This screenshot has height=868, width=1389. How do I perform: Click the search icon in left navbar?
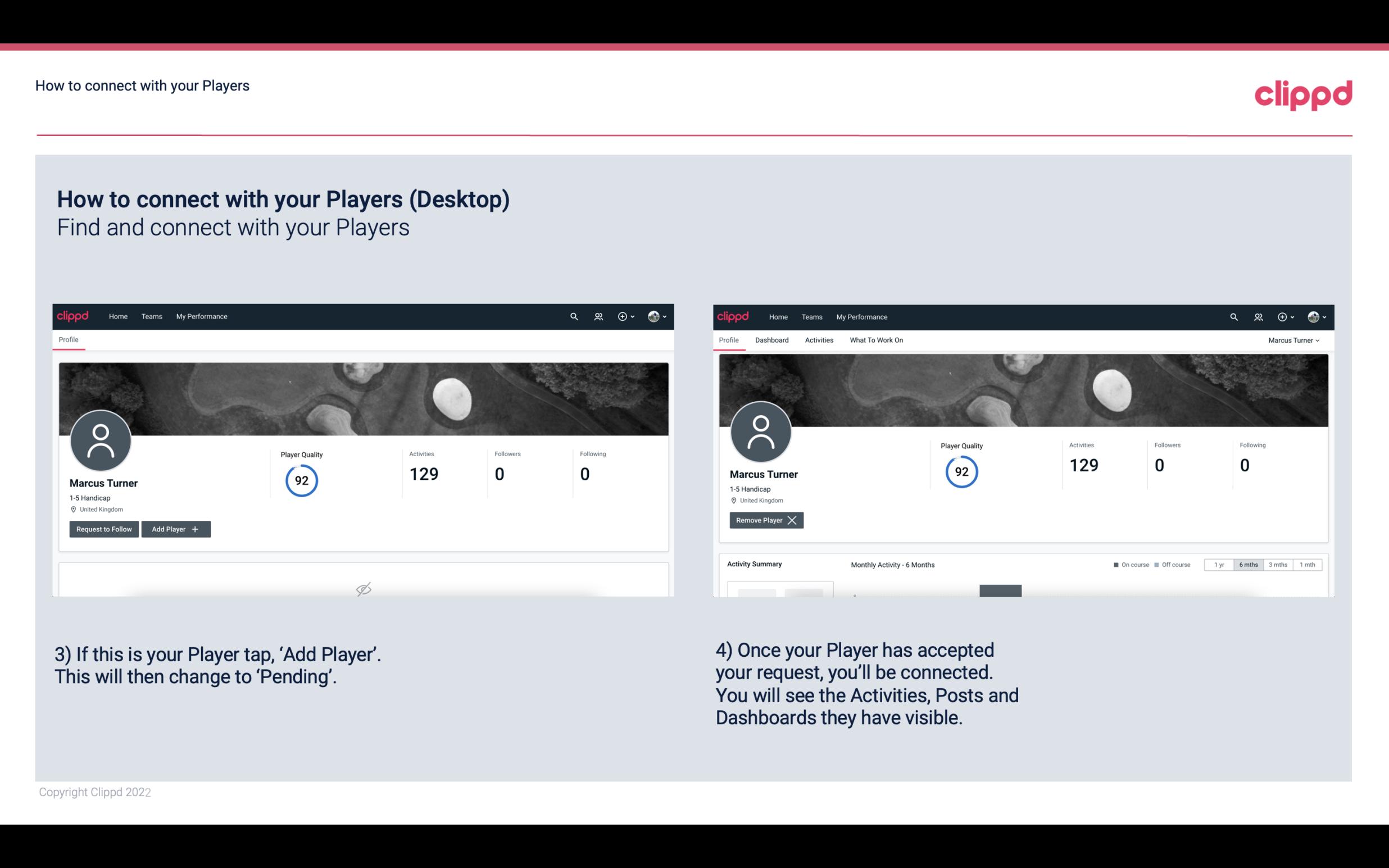pos(573,316)
